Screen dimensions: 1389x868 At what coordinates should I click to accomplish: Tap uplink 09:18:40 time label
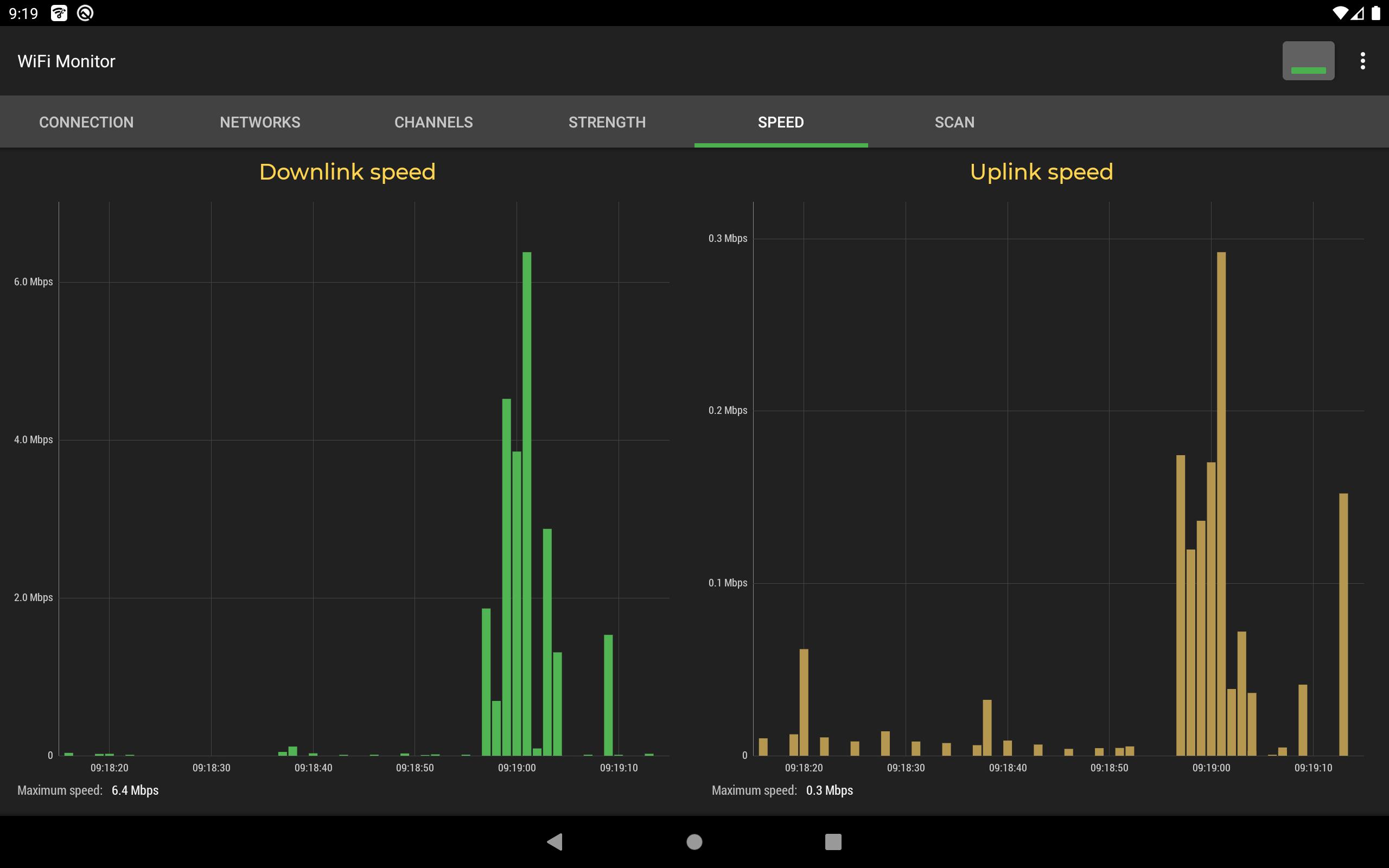click(x=1008, y=768)
